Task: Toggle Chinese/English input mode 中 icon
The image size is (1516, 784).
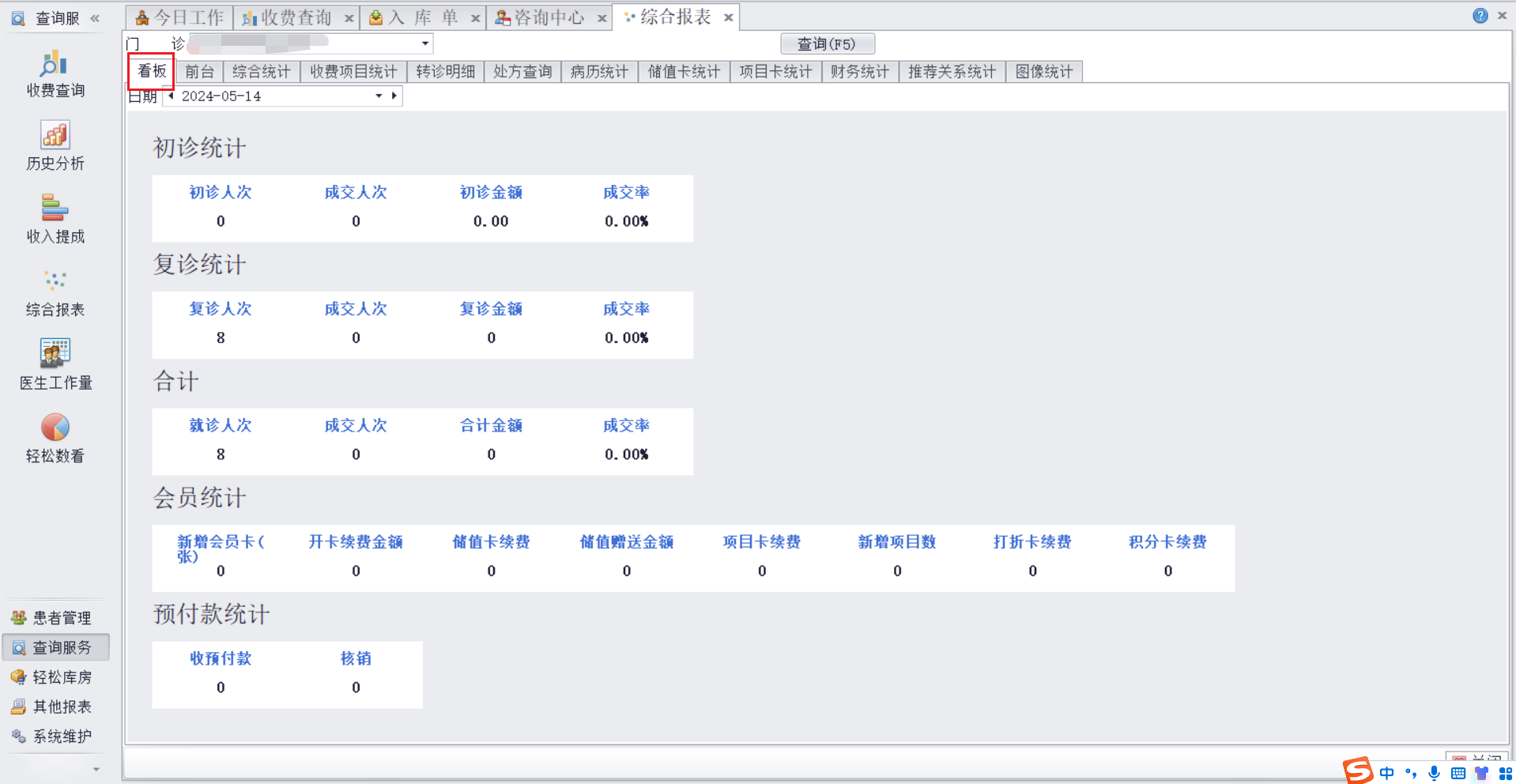Action: coord(1386,773)
